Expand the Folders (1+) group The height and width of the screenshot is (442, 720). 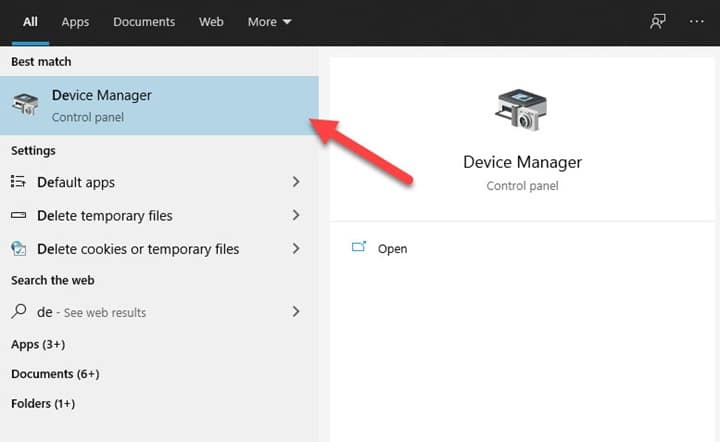43,403
